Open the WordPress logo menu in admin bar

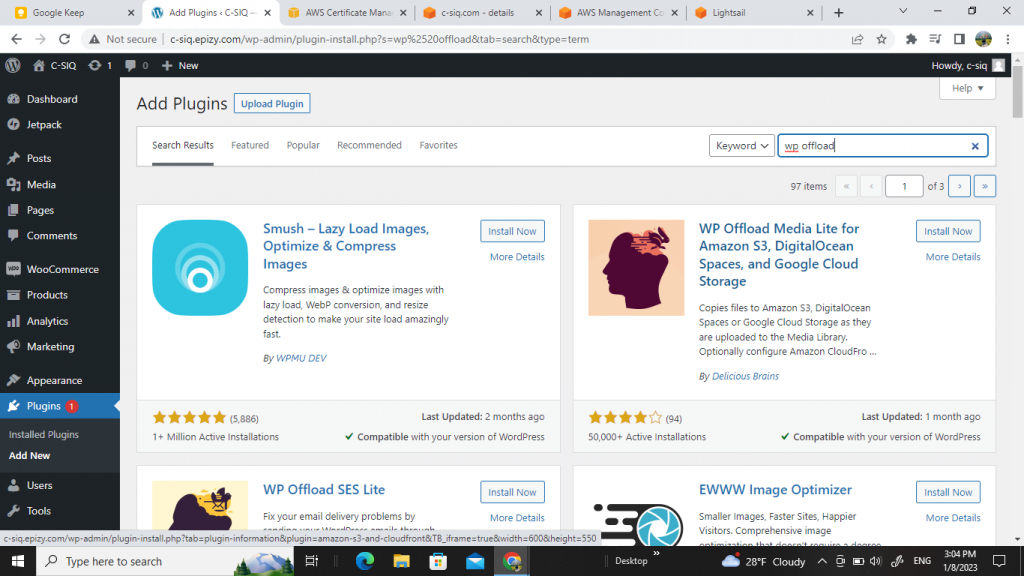(x=13, y=65)
